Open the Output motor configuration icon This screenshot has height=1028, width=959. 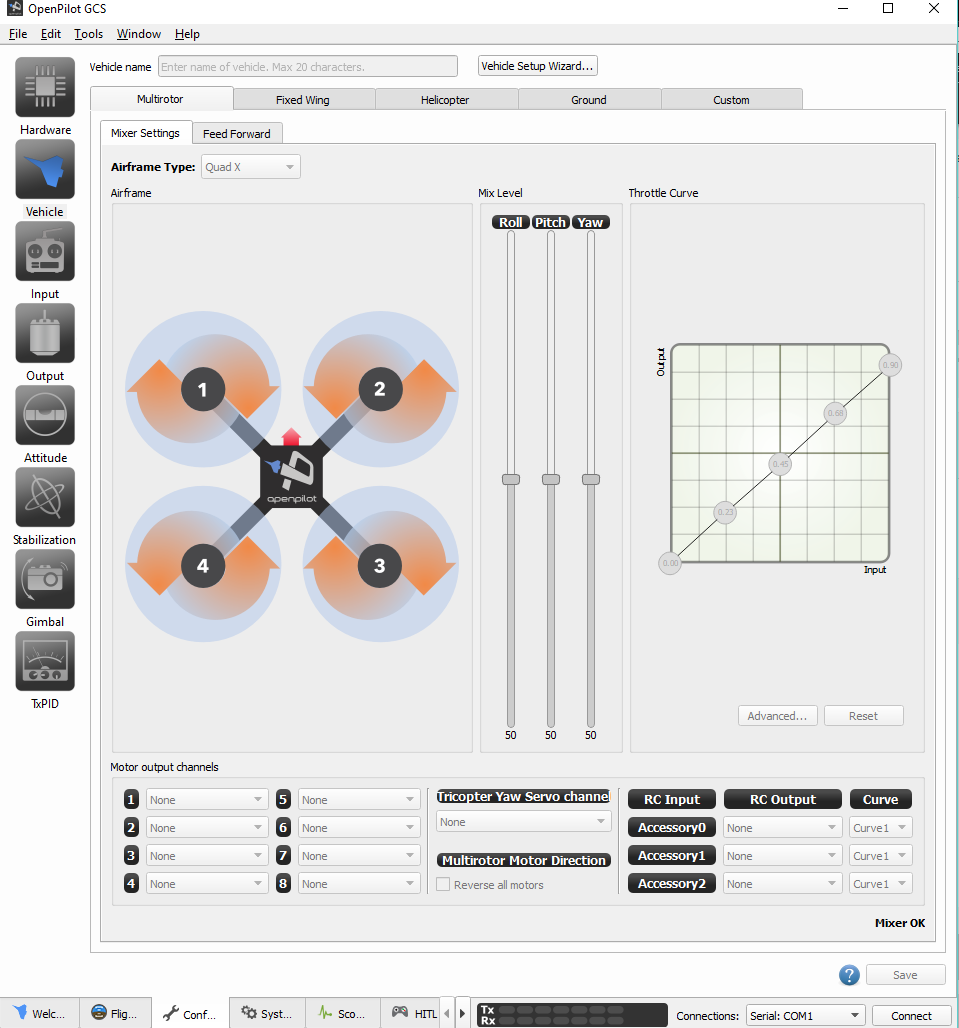(45, 333)
